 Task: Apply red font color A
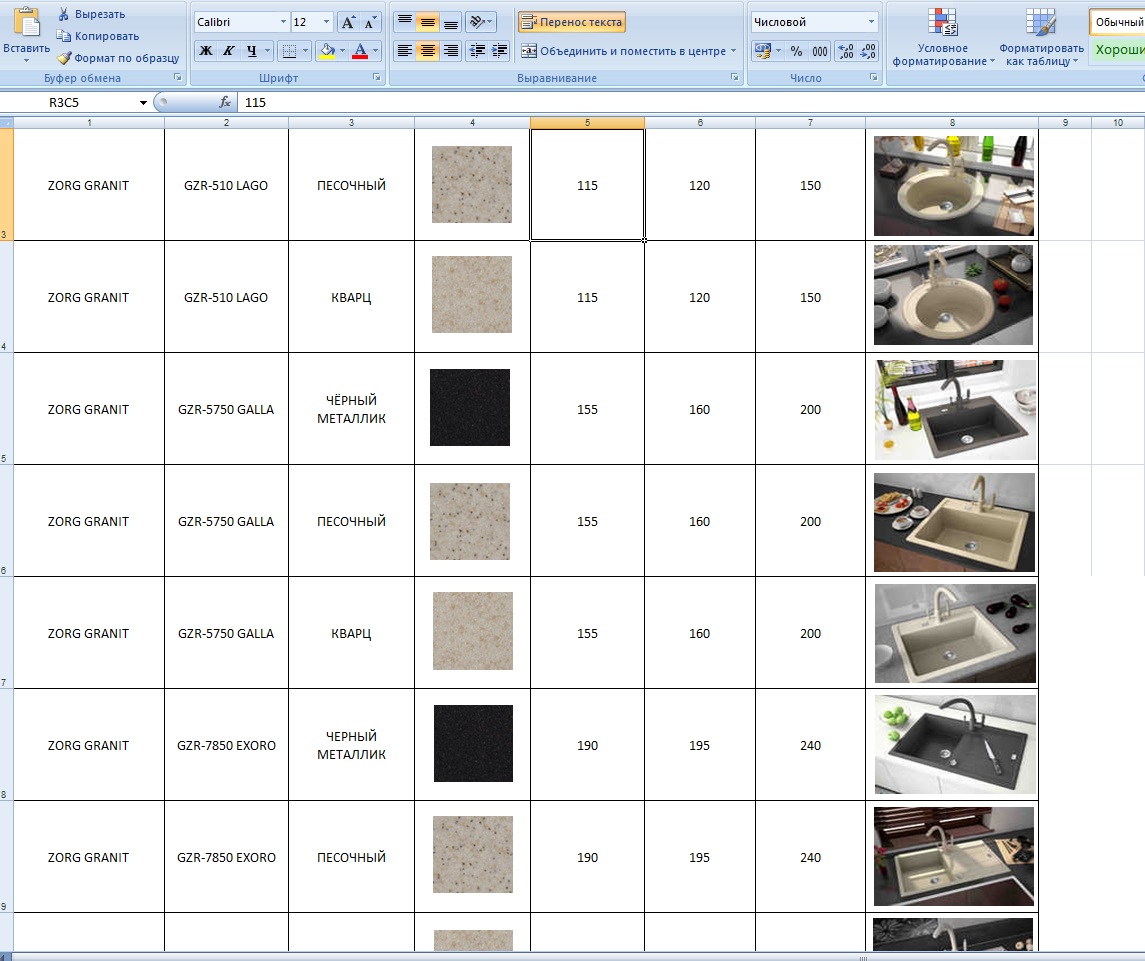360,50
